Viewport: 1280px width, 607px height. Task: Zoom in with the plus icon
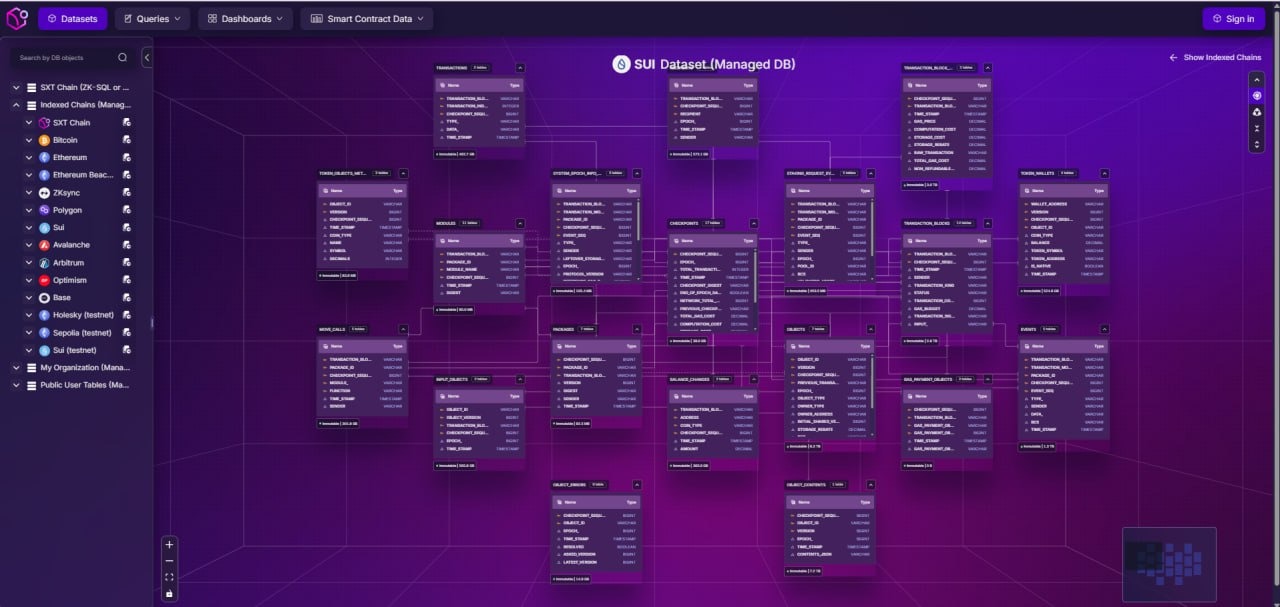[x=169, y=545]
